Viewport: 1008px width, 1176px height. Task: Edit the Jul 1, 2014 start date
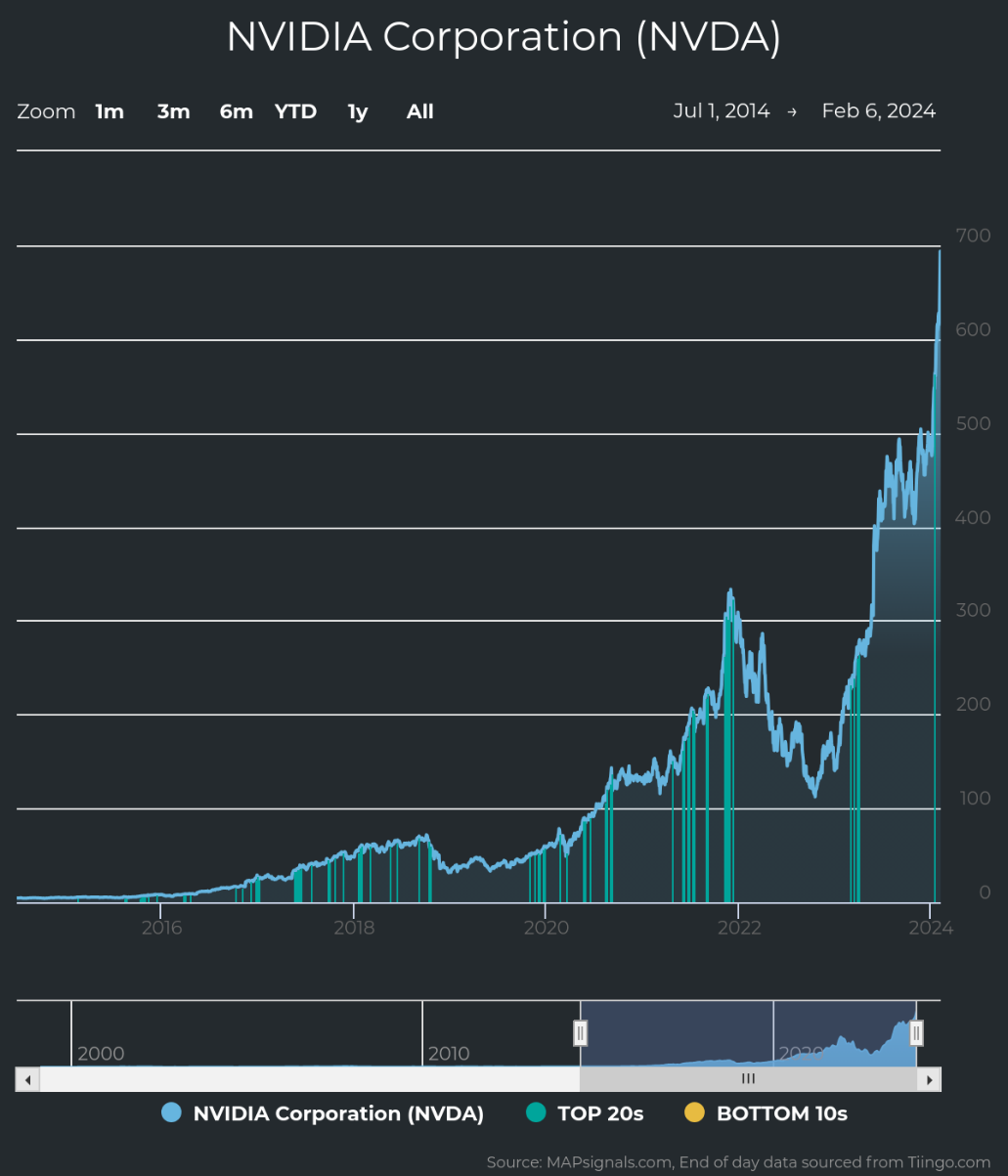point(722,110)
